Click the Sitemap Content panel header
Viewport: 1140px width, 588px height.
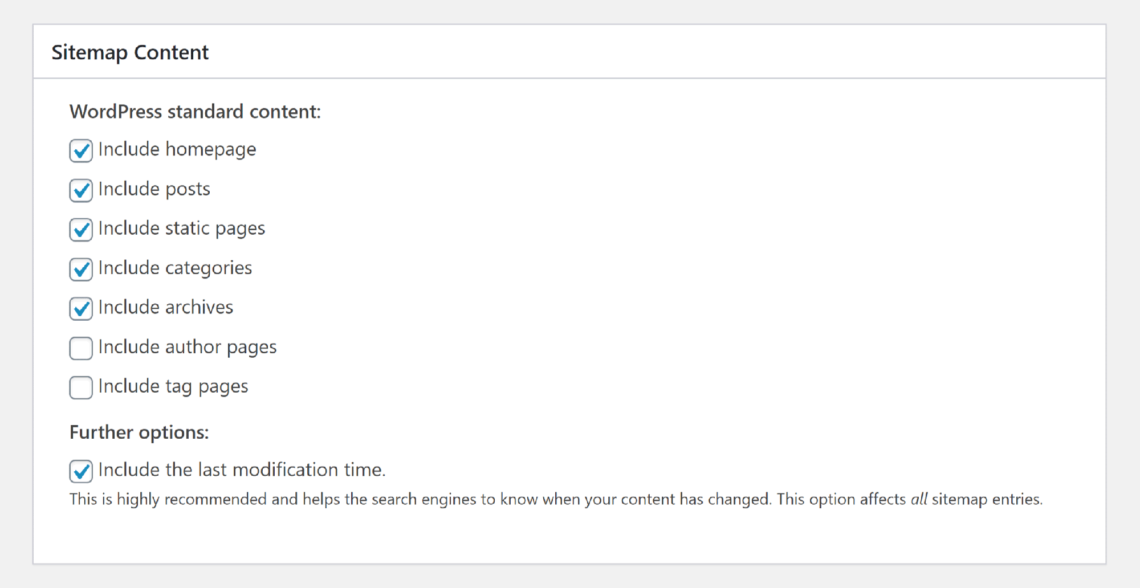coord(569,52)
